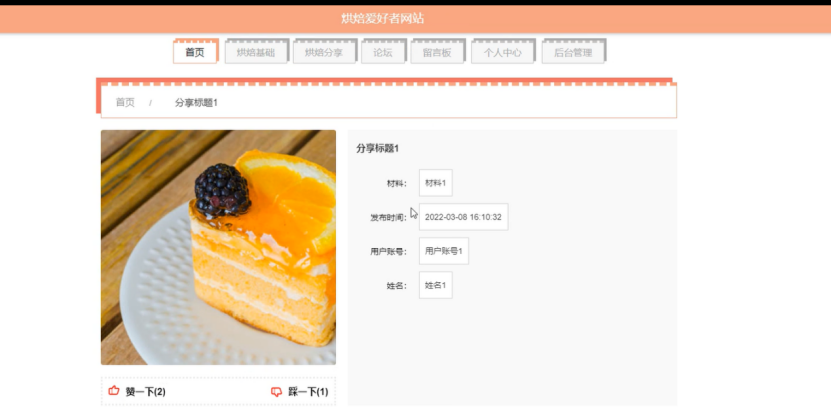Go to the 烘焙基础 tab

[256, 52]
